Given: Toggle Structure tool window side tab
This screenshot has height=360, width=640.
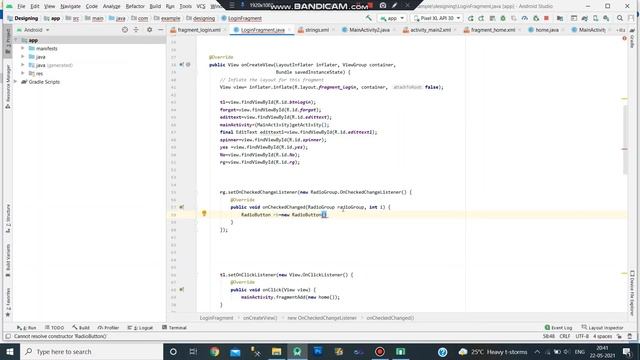Looking at the screenshot, I should pos(8,219).
